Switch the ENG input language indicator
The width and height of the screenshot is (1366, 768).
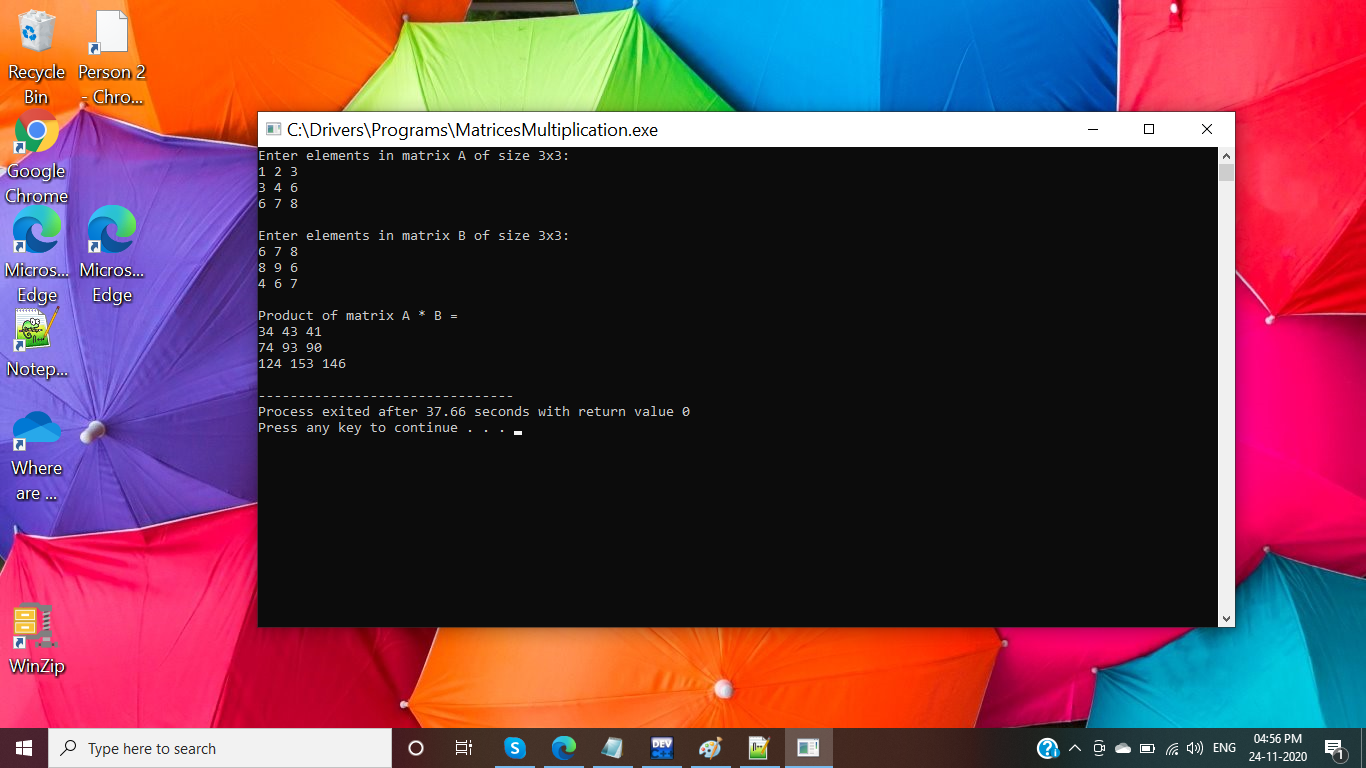pyautogui.click(x=1224, y=748)
